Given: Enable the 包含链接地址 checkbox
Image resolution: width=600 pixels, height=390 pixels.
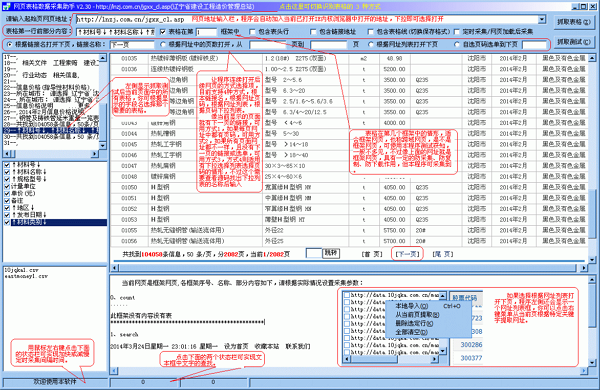Looking at the screenshot, I should click(313, 32).
